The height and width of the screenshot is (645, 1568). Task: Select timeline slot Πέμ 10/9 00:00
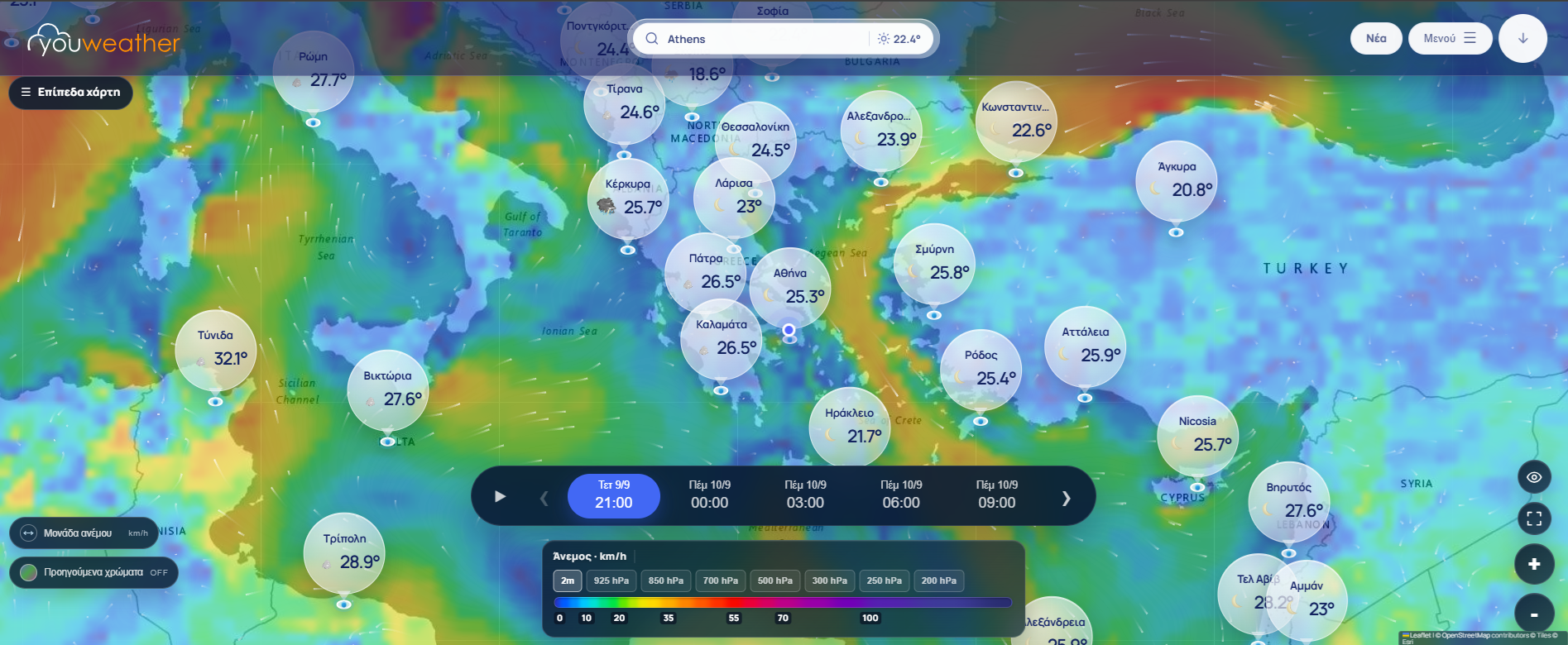[x=710, y=495]
